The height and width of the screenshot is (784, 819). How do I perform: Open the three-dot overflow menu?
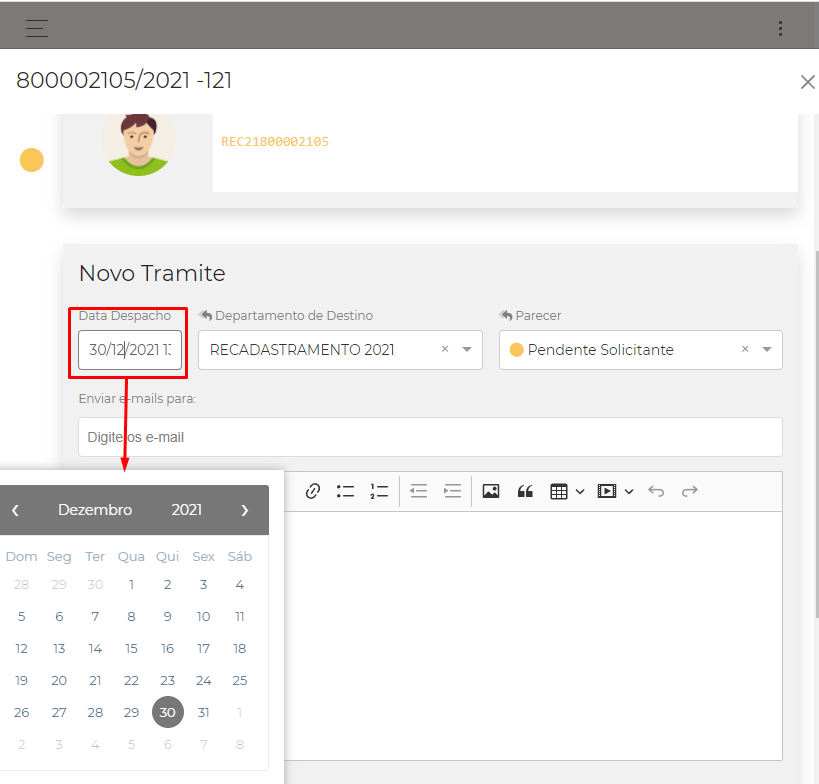[780, 28]
